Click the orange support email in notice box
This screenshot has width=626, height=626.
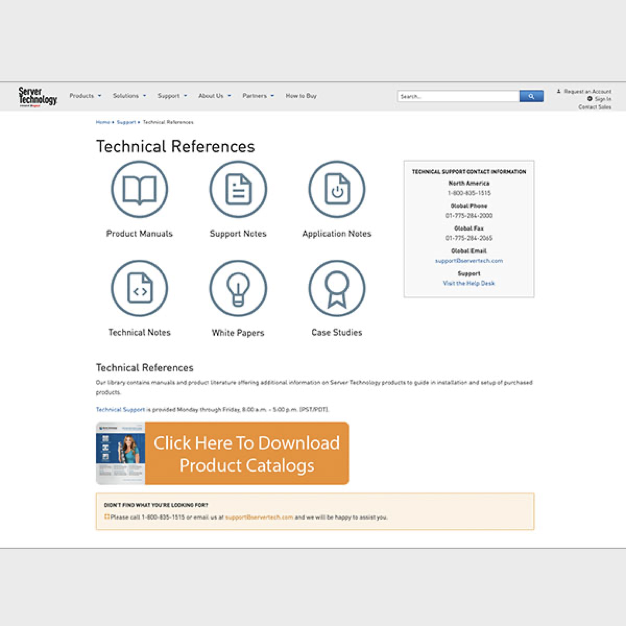(259, 517)
